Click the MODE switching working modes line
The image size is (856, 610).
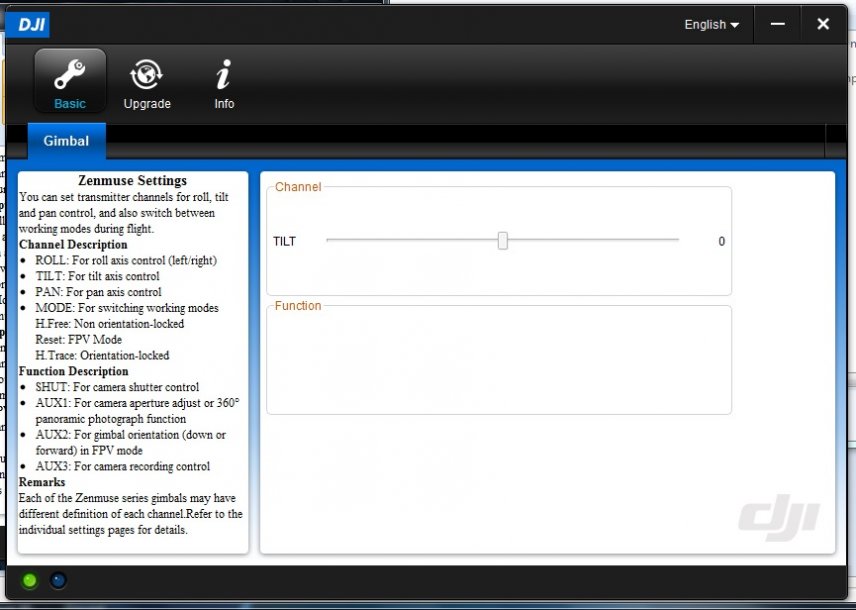[x=127, y=308]
